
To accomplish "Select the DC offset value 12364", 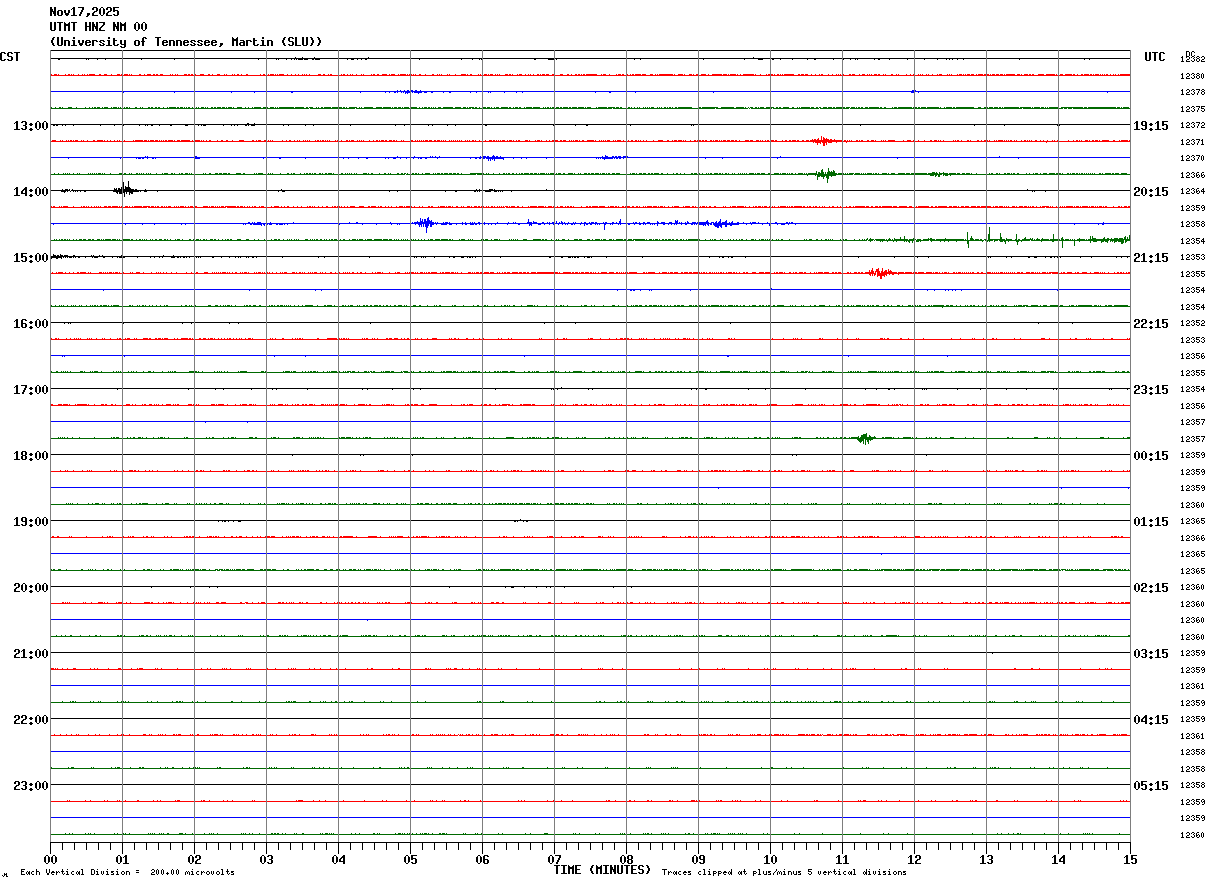I will pos(1192,191).
